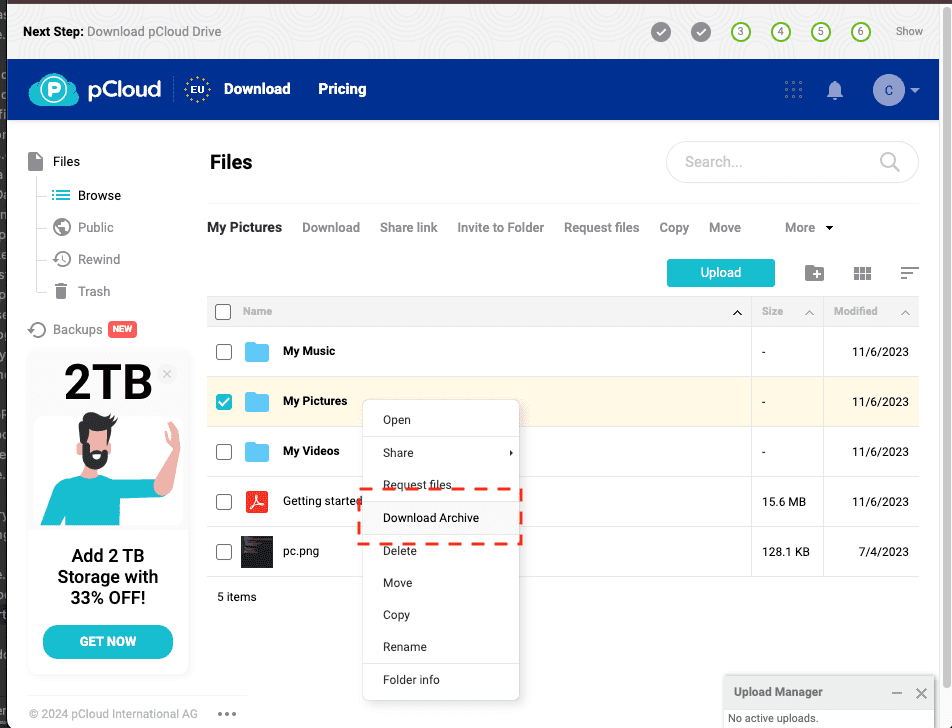The width and height of the screenshot is (952, 728).
Task: Open Public in the sidebar
Action: [95, 228]
